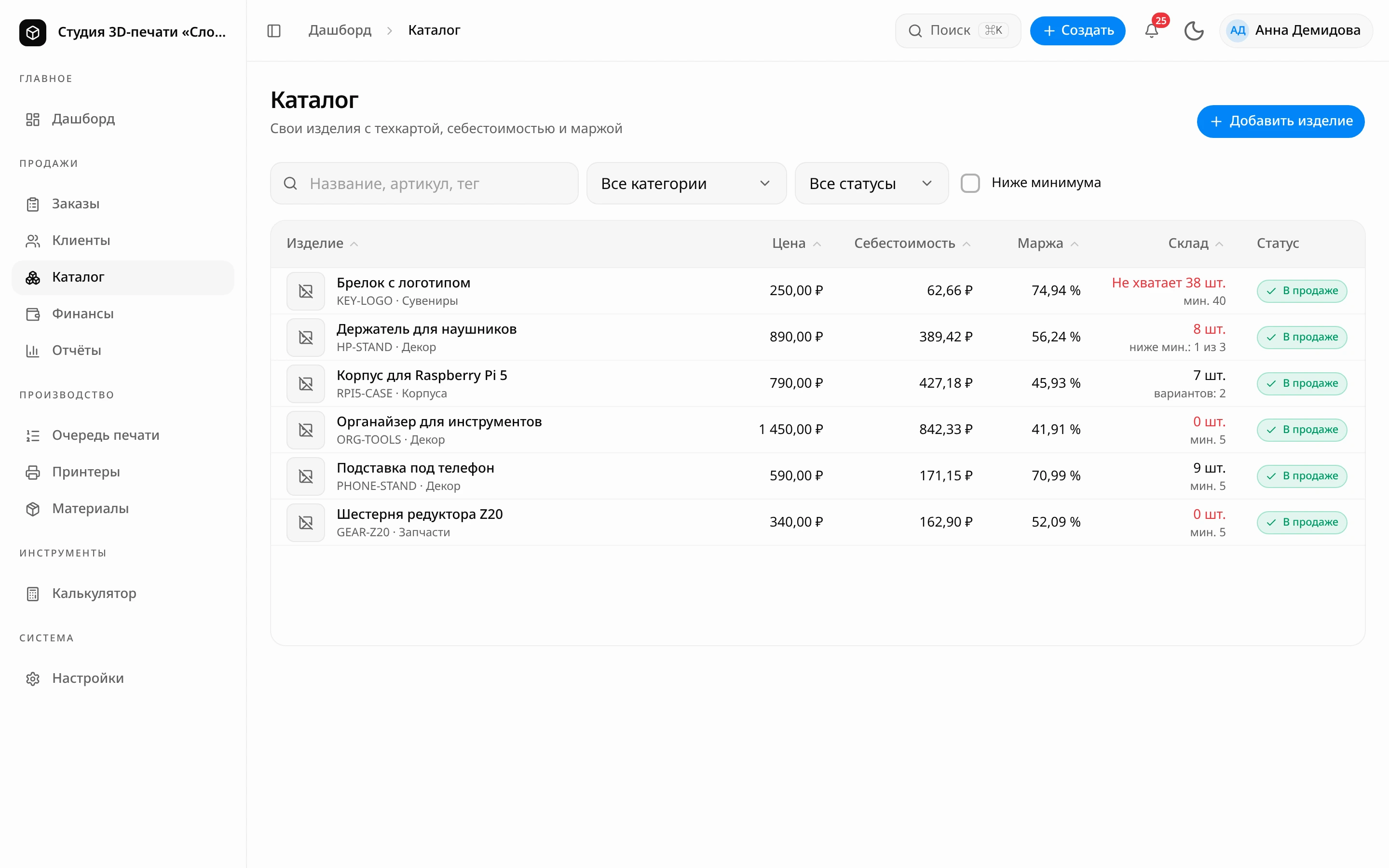The width and height of the screenshot is (1389, 868).
Task: Click the Дашборд sidebar icon
Action: coord(33,119)
